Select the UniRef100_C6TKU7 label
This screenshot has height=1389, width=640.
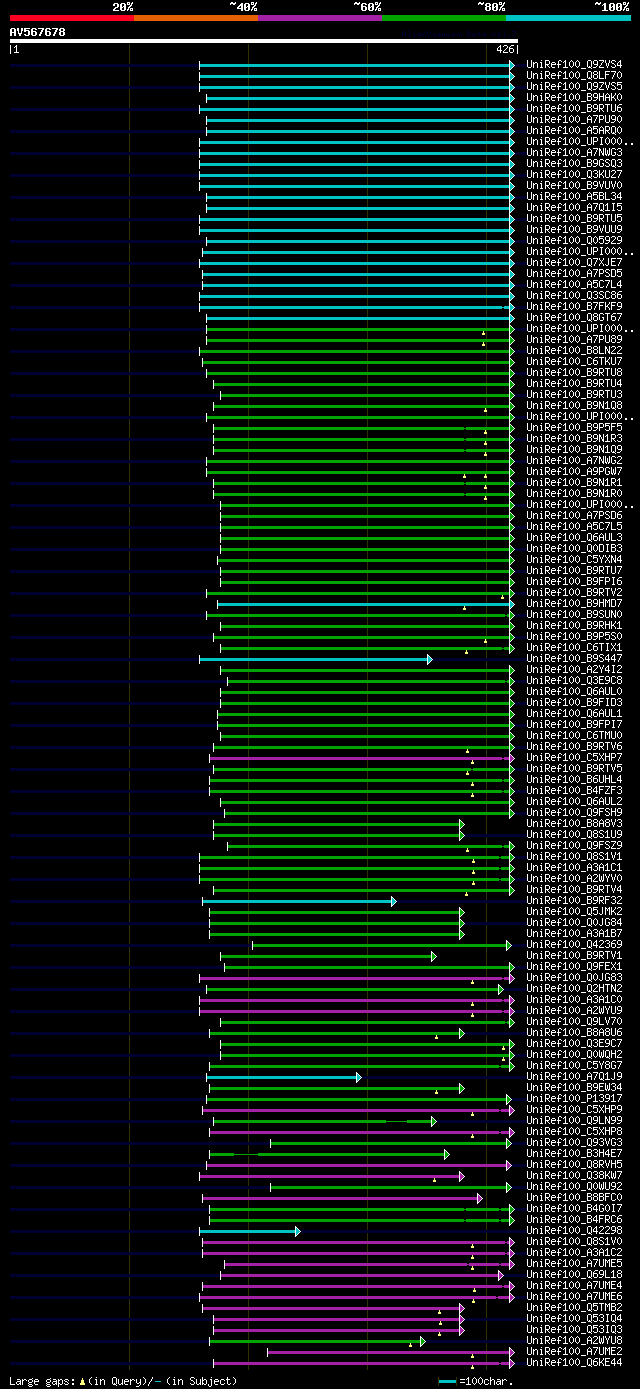tap(575, 361)
